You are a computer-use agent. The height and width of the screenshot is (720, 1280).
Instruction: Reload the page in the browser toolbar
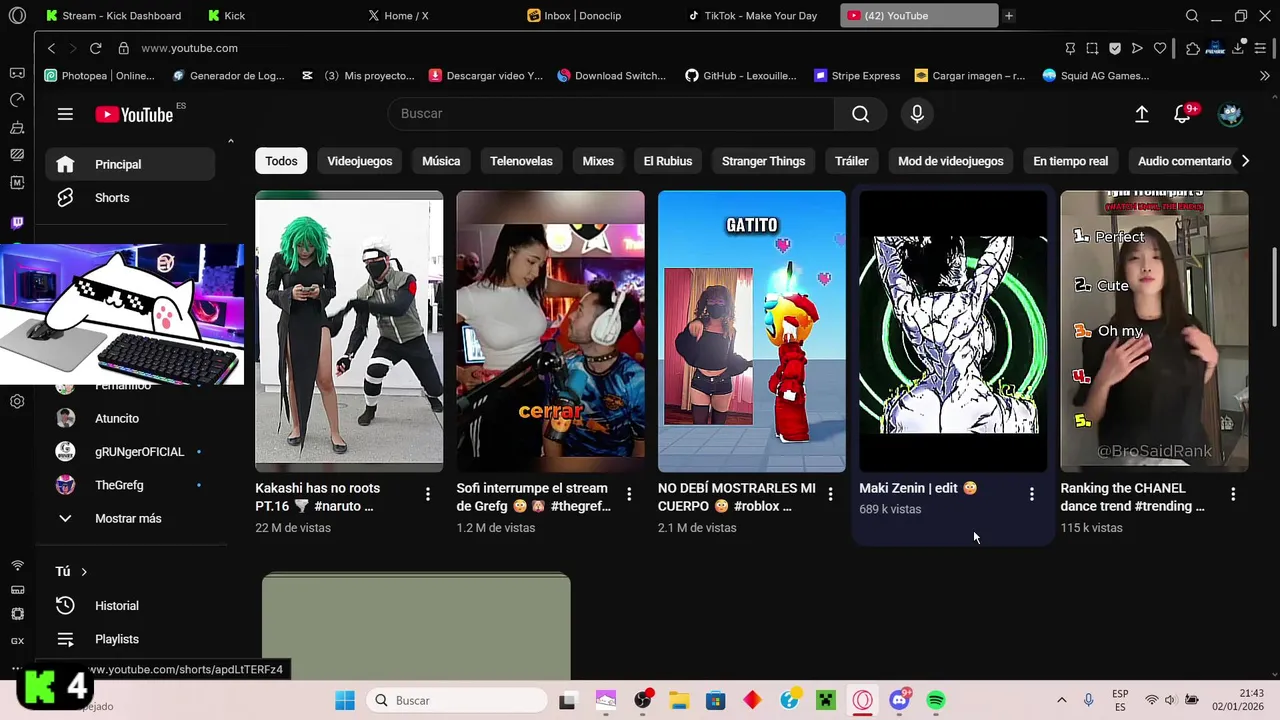click(95, 48)
